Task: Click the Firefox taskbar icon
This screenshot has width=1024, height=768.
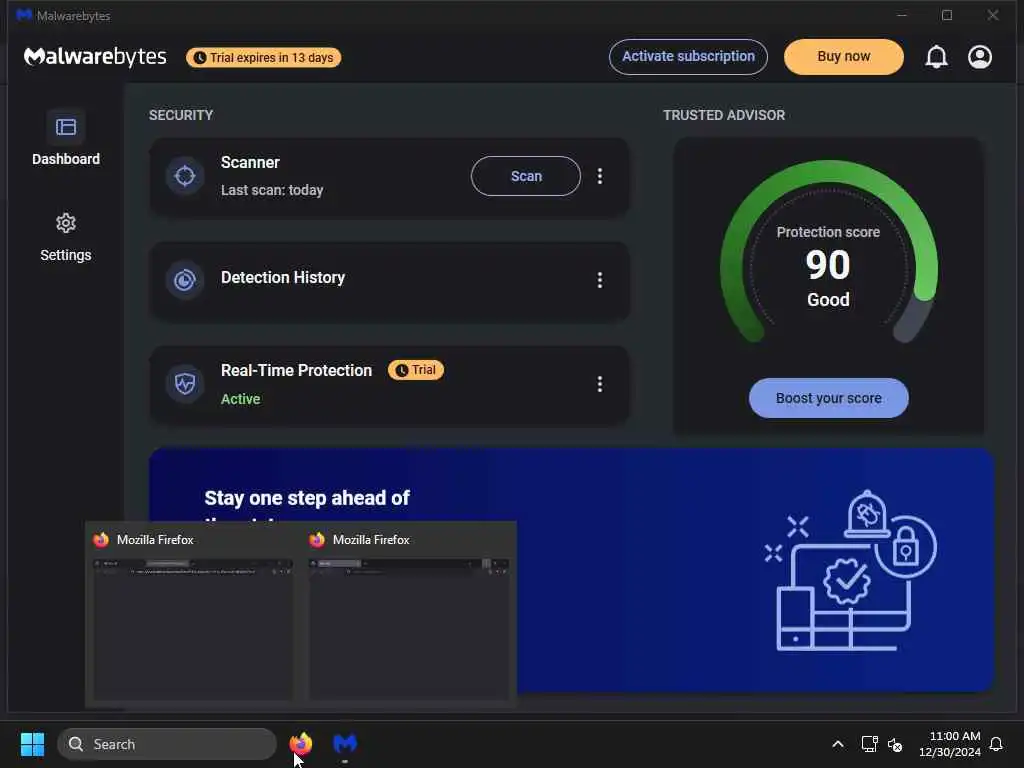Action: [301, 744]
